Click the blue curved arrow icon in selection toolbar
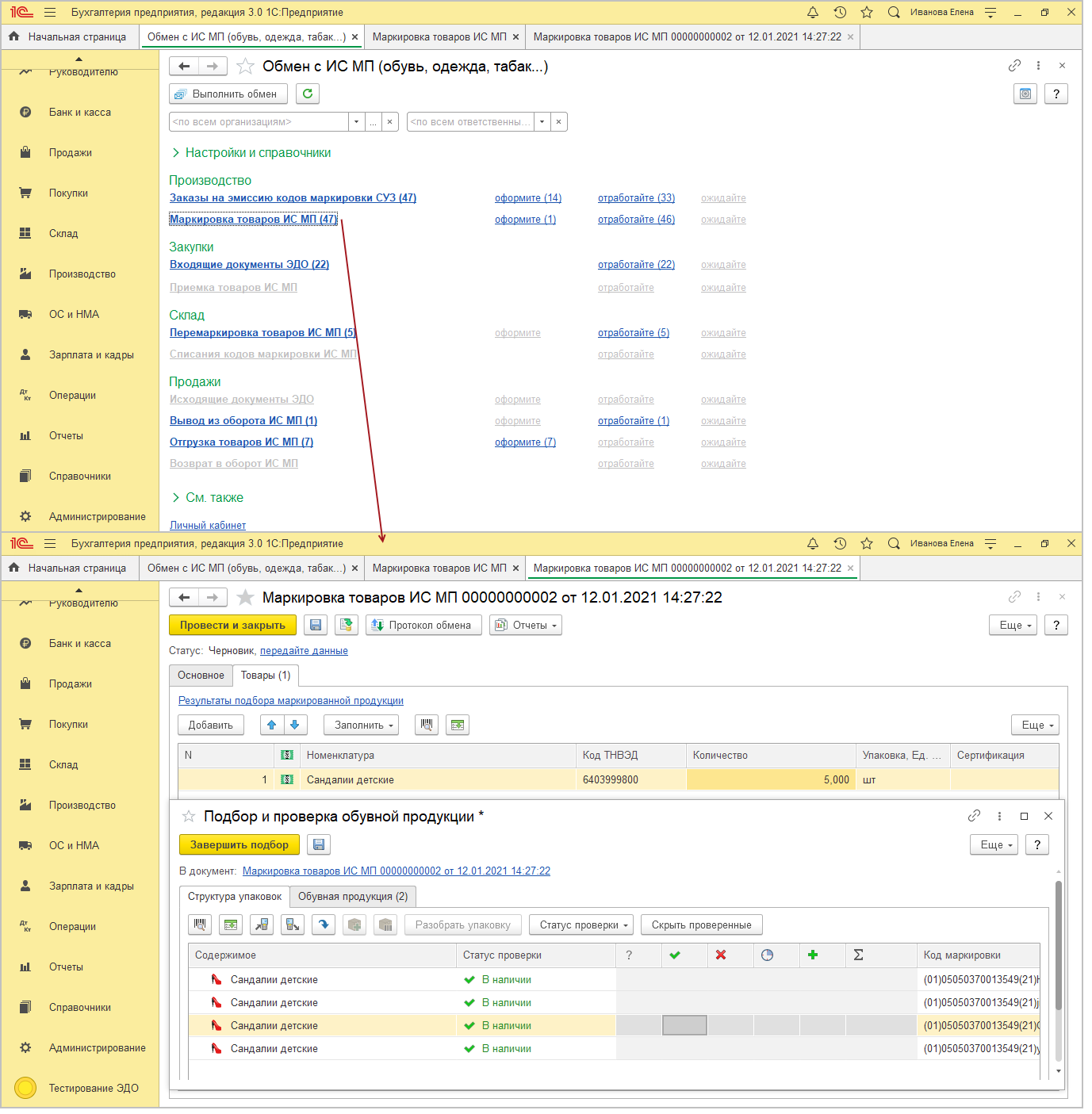 coord(324,925)
